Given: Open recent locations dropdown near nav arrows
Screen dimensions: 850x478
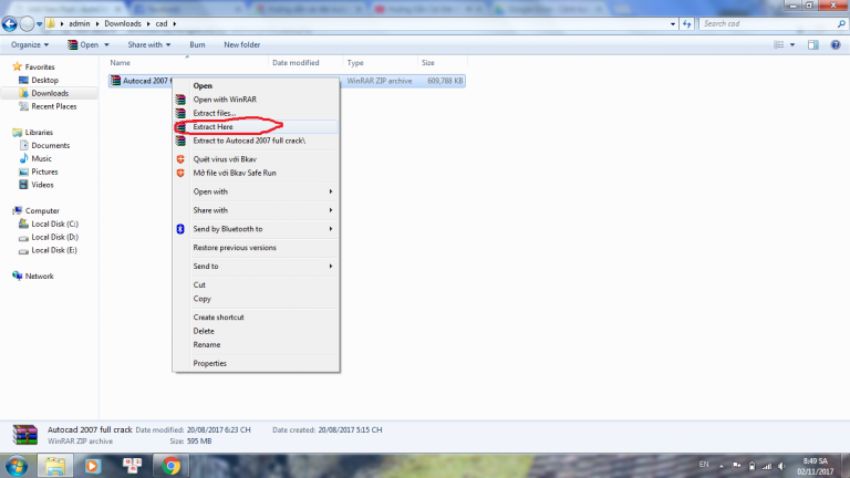Looking at the screenshot, I should tap(40, 24).
